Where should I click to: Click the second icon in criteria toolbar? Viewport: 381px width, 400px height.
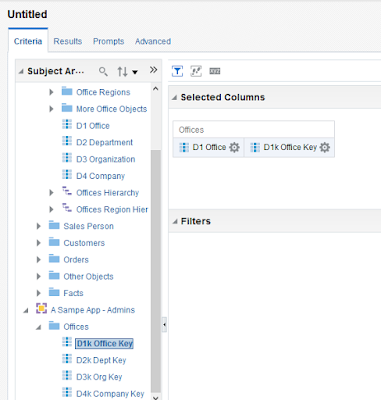click(196, 71)
